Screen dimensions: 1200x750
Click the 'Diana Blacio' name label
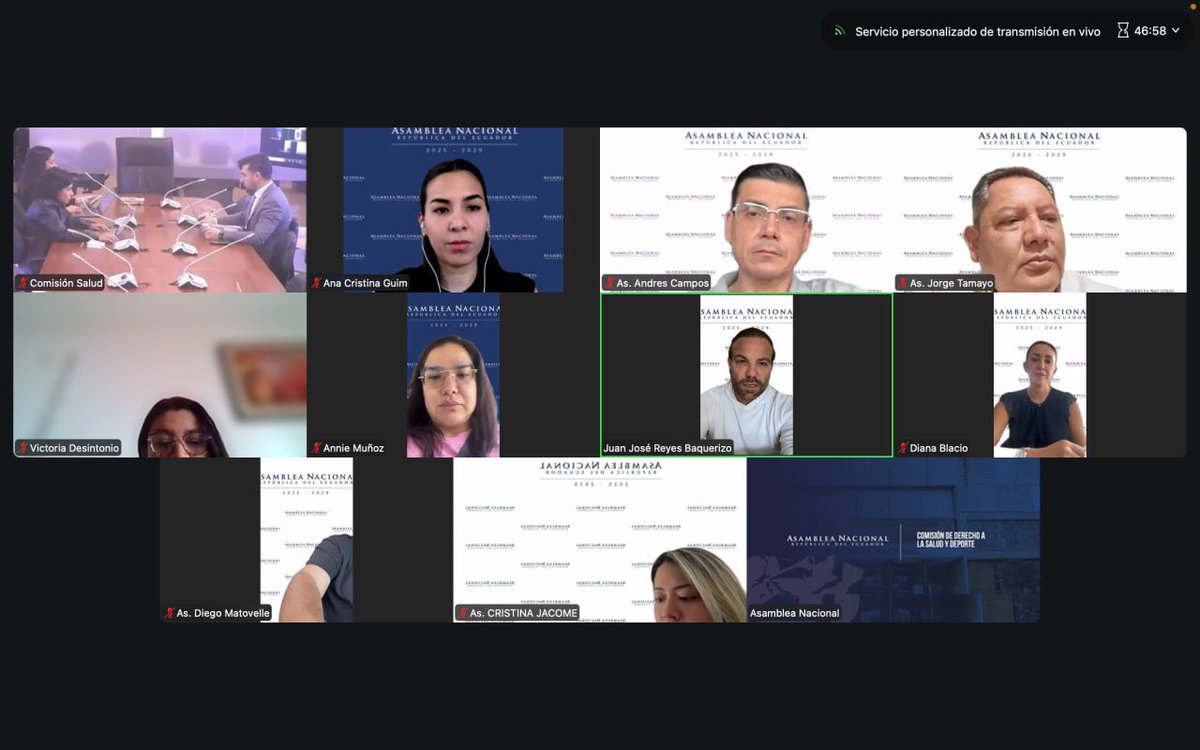939,448
